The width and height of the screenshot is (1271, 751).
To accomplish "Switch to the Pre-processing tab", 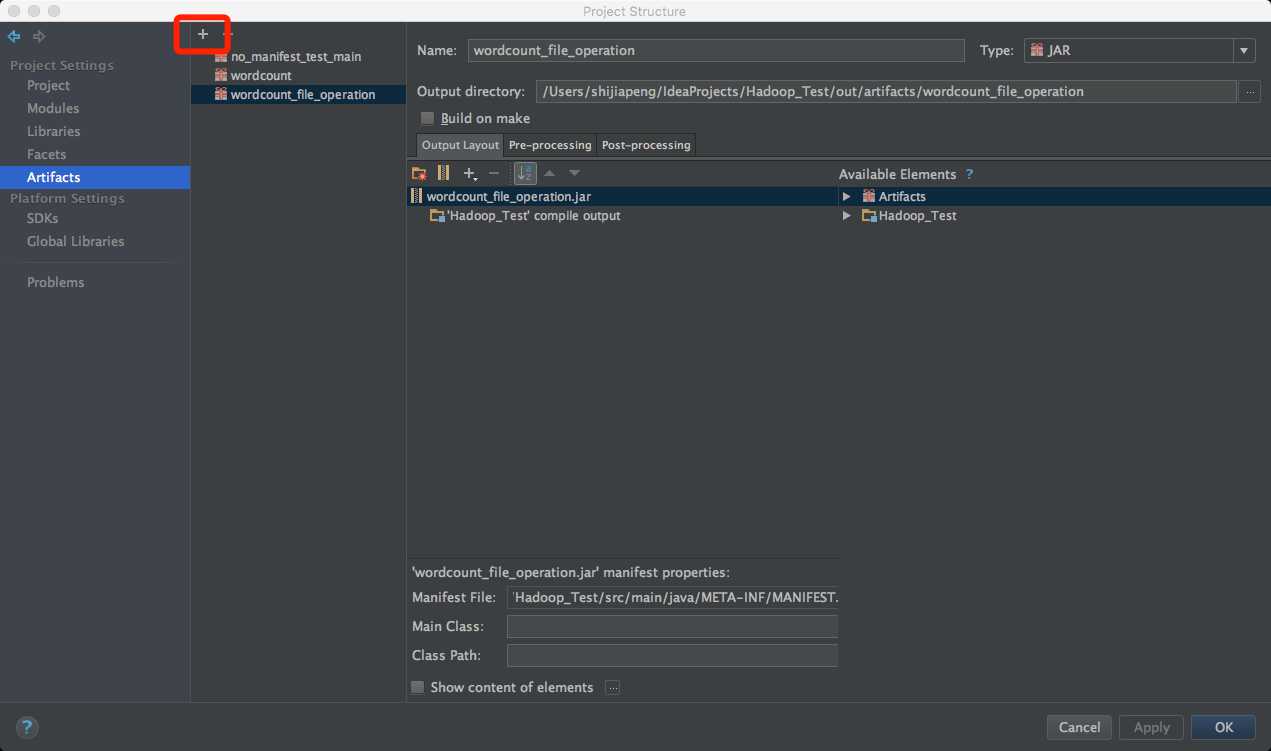I will point(550,145).
